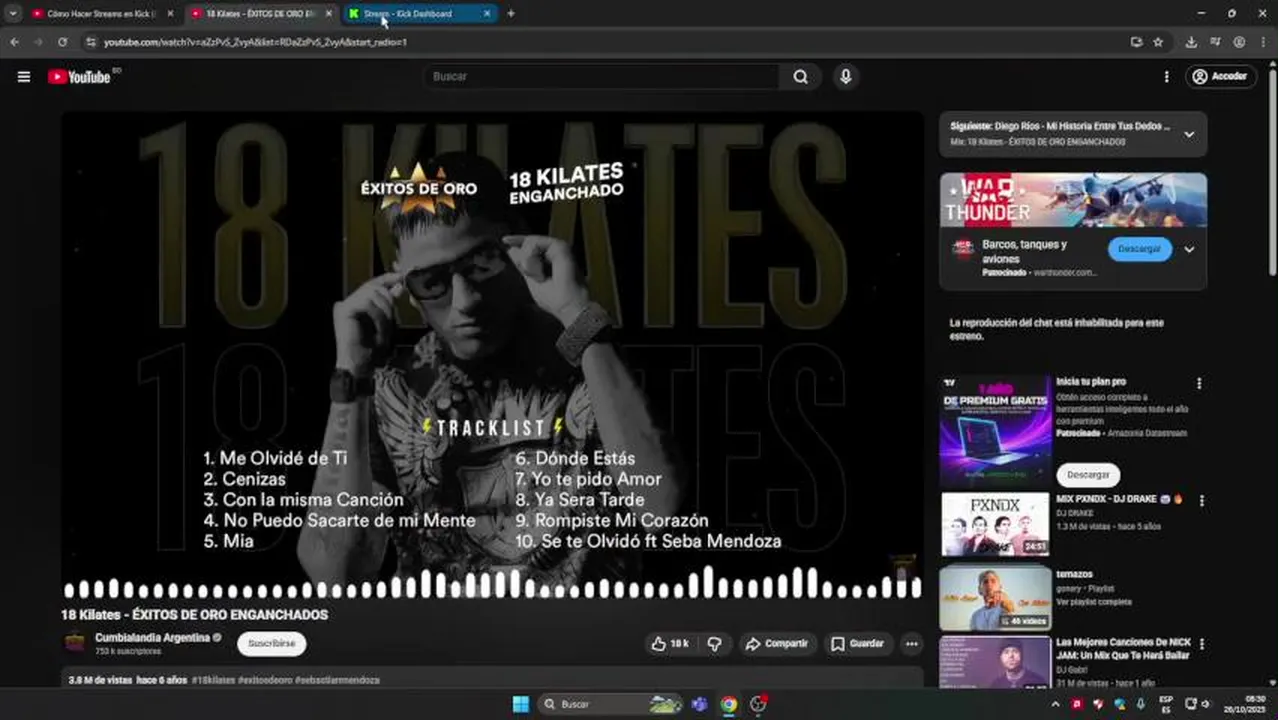The width and height of the screenshot is (1278, 720).
Task: Click the search magnifier button
Action: pos(800,76)
